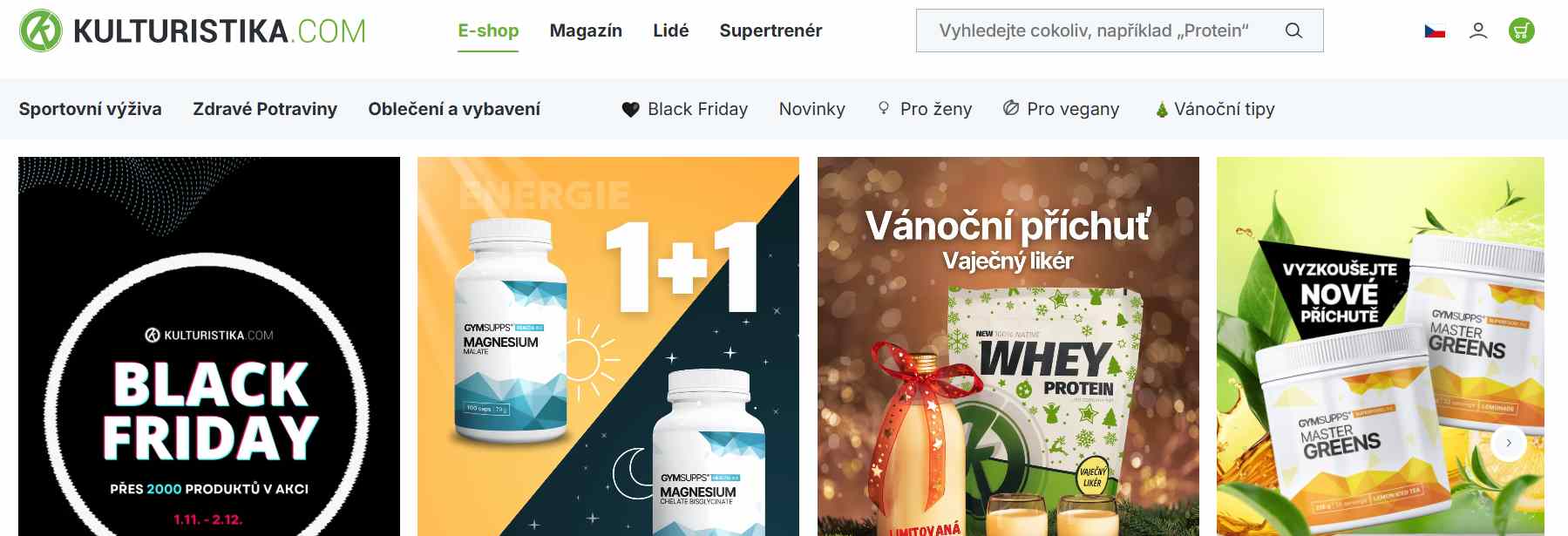Click the Black Friday heart icon
This screenshot has height=536, width=1568.
pos(631,110)
